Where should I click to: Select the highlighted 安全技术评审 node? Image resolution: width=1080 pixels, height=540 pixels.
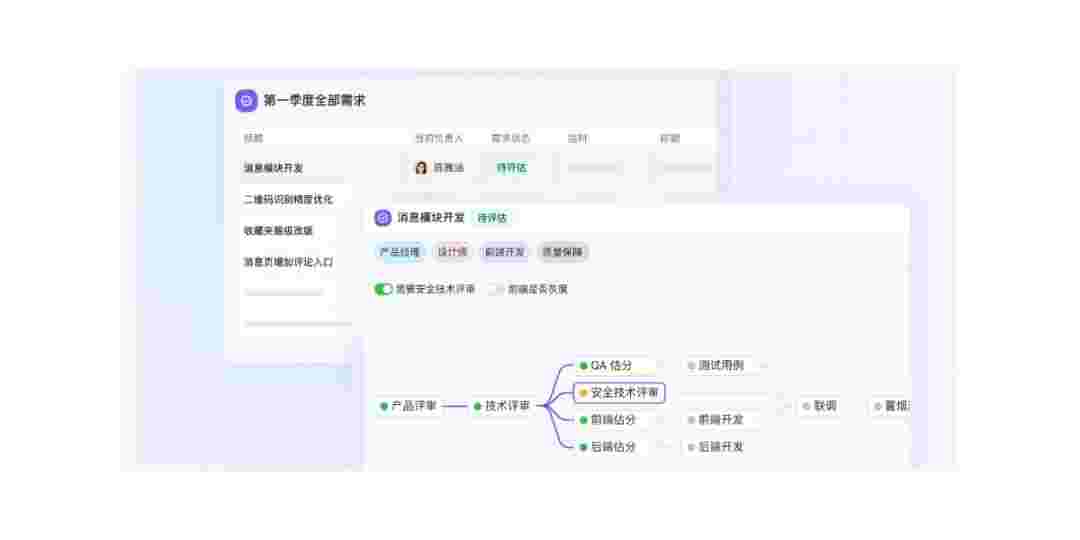[619, 393]
